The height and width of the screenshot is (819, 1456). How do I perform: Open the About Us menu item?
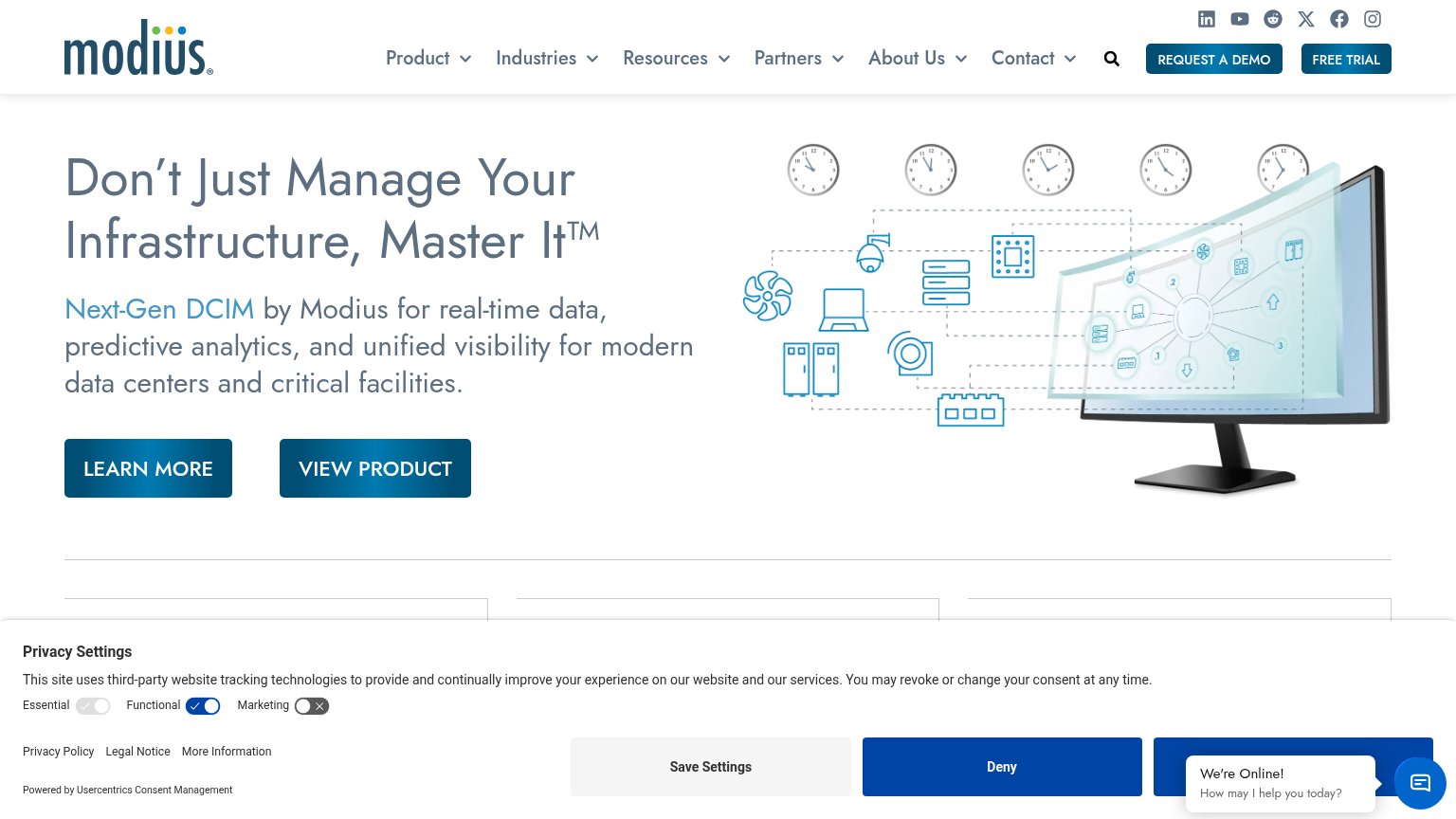pos(907,58)
